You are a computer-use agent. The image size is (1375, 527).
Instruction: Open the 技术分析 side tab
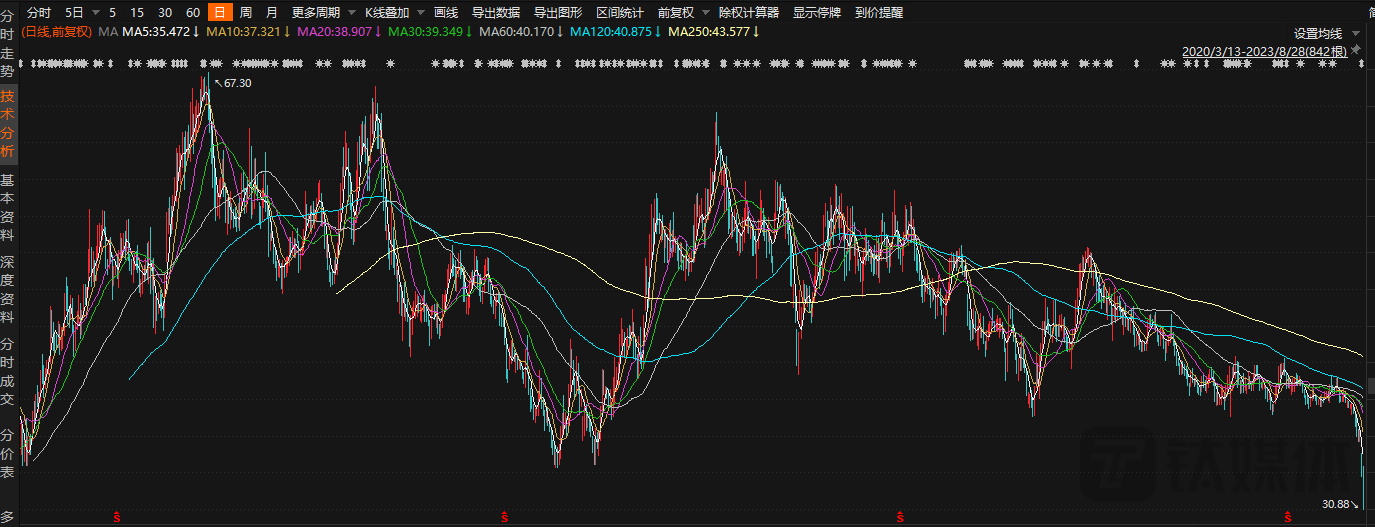click(x=8, y=124)
